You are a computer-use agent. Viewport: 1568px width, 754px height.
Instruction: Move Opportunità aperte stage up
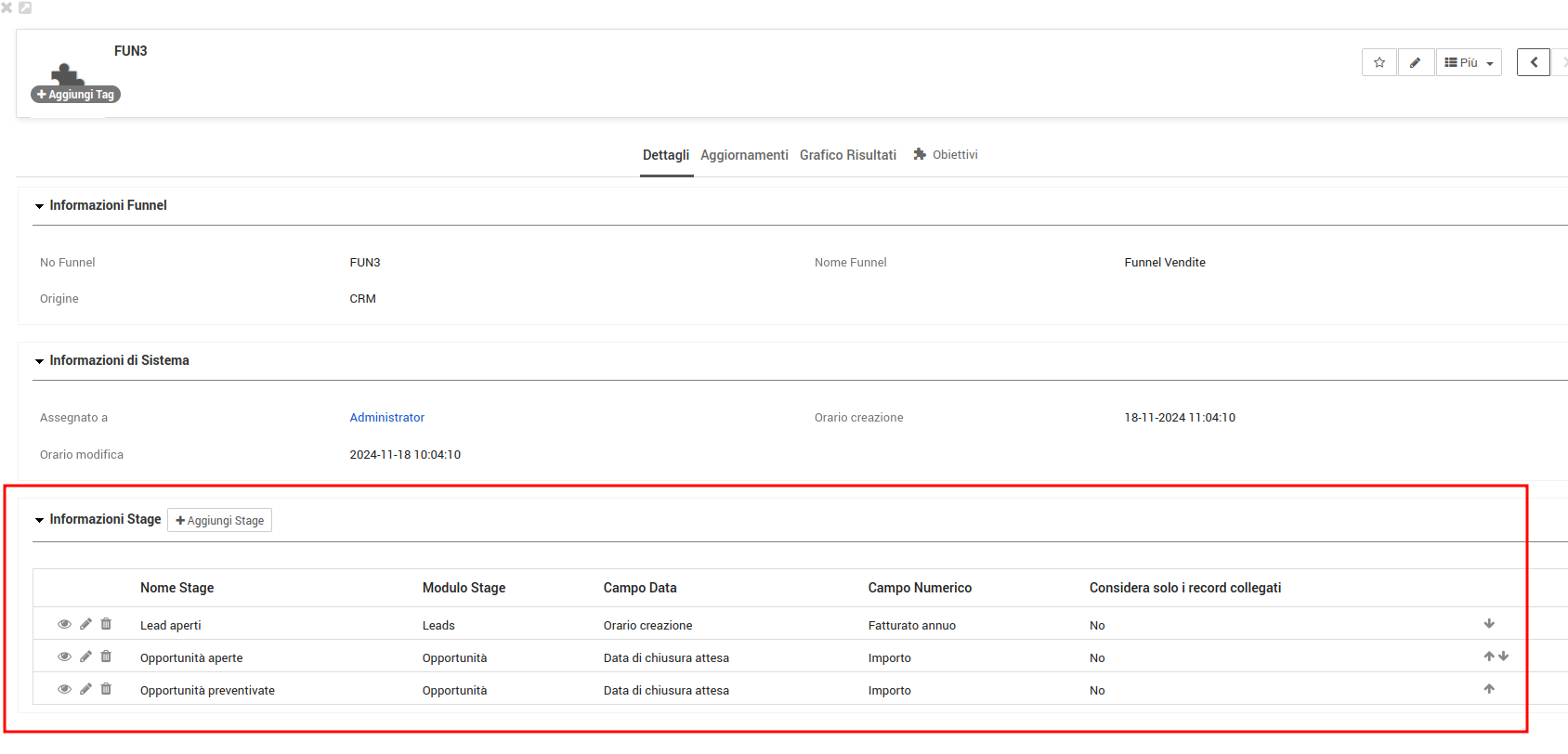tap(1489, 656)
